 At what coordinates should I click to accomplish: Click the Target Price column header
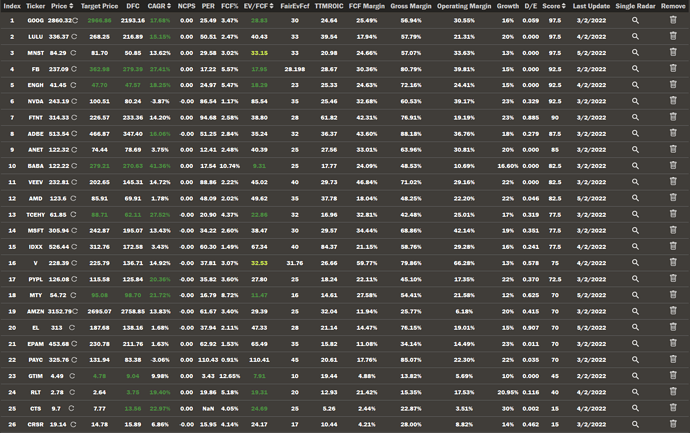(x=99, y=6)
